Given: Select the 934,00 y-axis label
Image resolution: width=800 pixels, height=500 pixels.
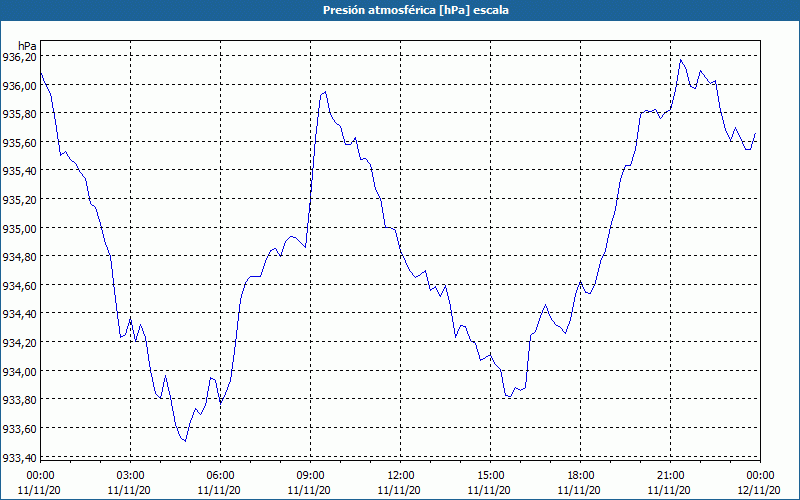Looking at the screenshot, I should (19, 371).
